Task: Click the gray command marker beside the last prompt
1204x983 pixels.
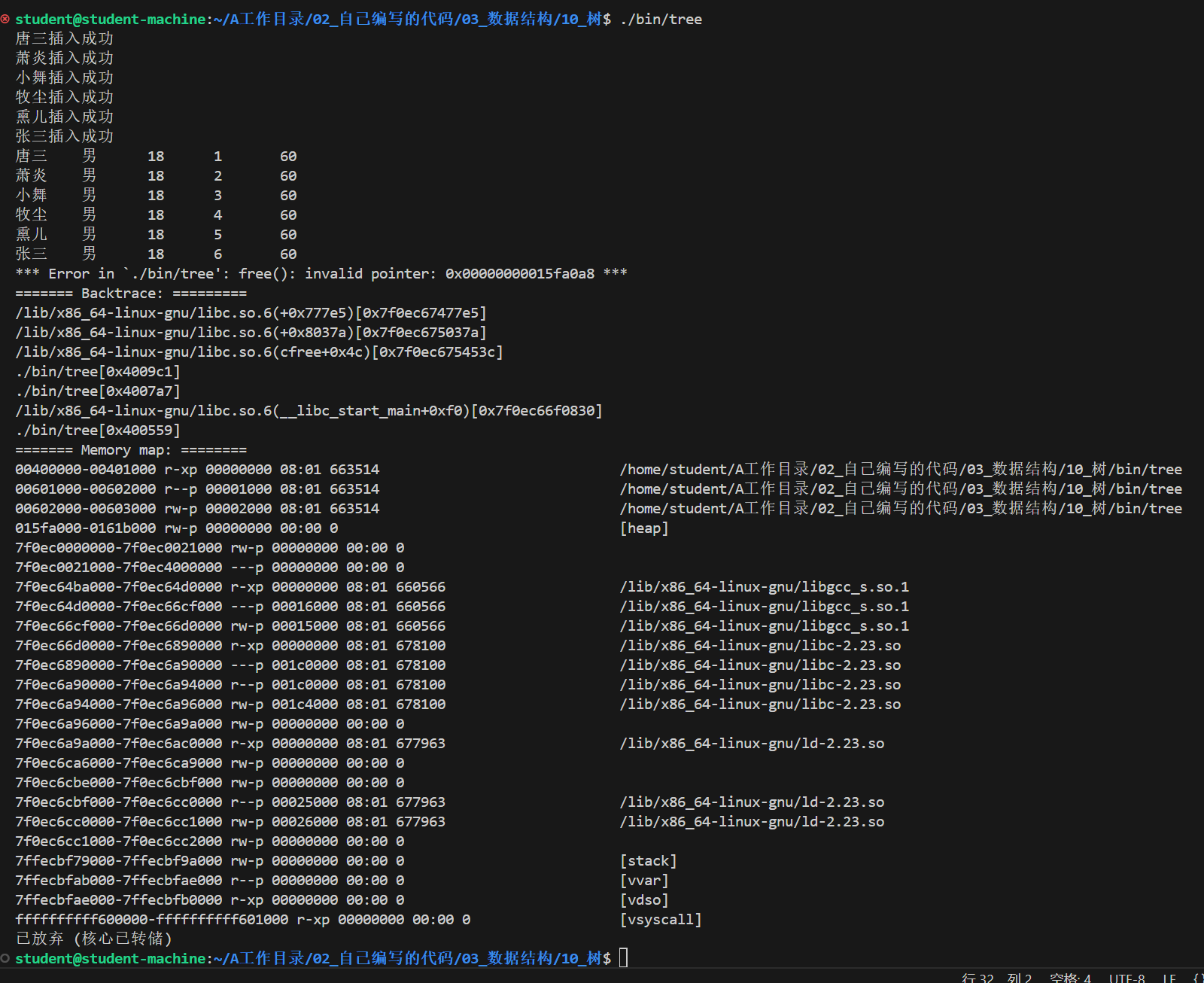Action: pyautogui.click(x=5, y=958)
